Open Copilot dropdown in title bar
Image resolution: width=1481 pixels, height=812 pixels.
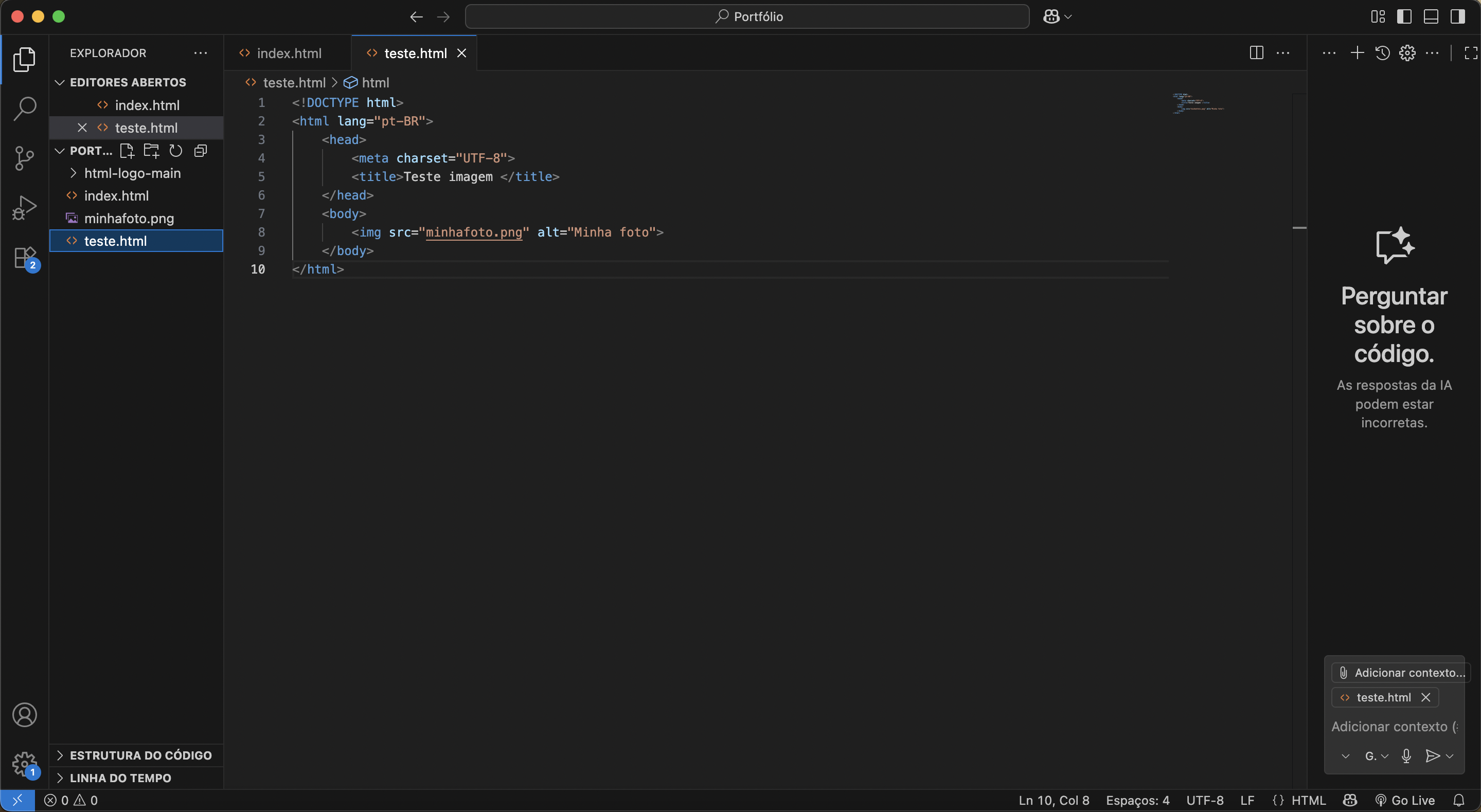tap(1057, 16)
